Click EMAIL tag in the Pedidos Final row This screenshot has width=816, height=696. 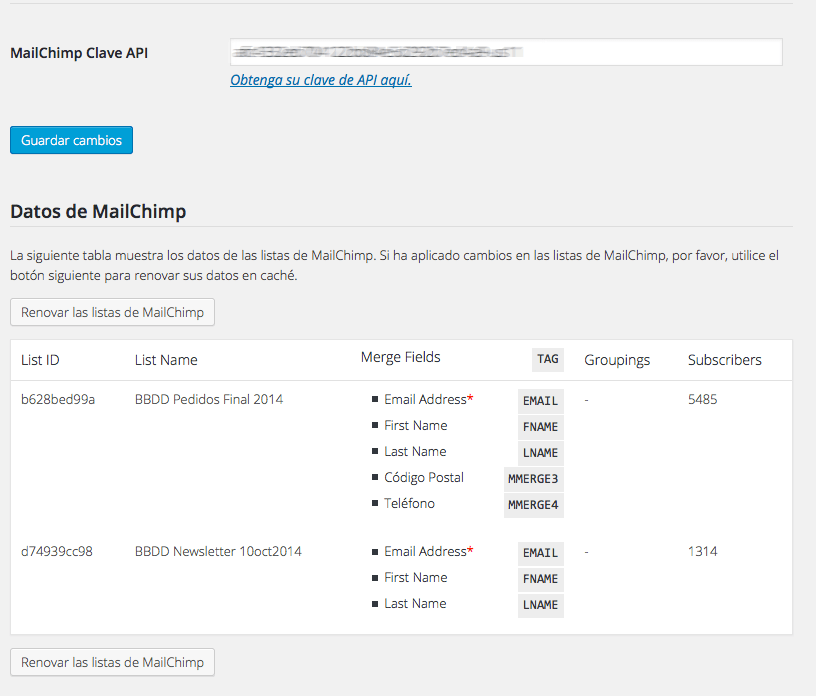click(540, 401)
